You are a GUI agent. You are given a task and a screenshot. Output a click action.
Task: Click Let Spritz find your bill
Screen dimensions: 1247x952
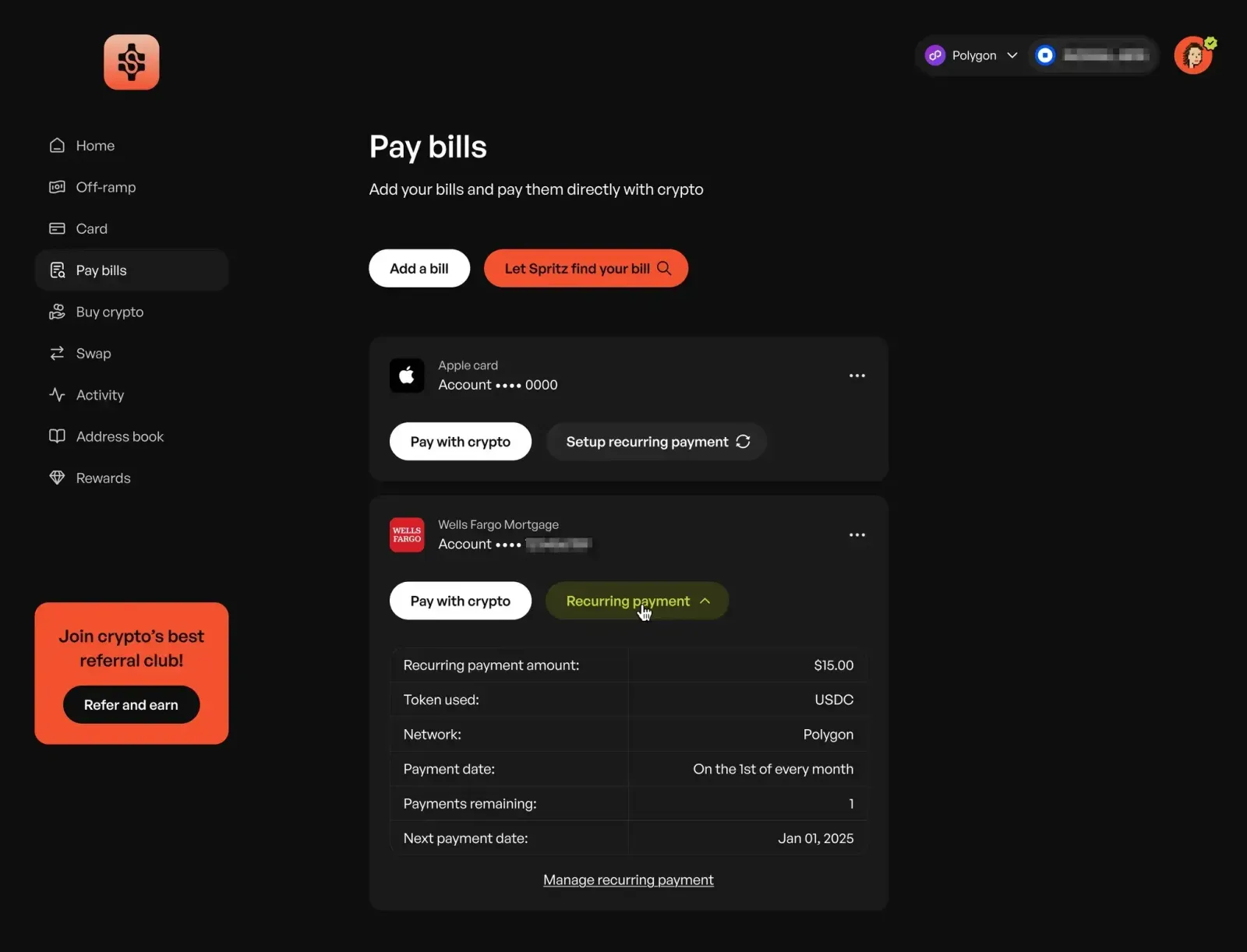click(x=586, y=268)
